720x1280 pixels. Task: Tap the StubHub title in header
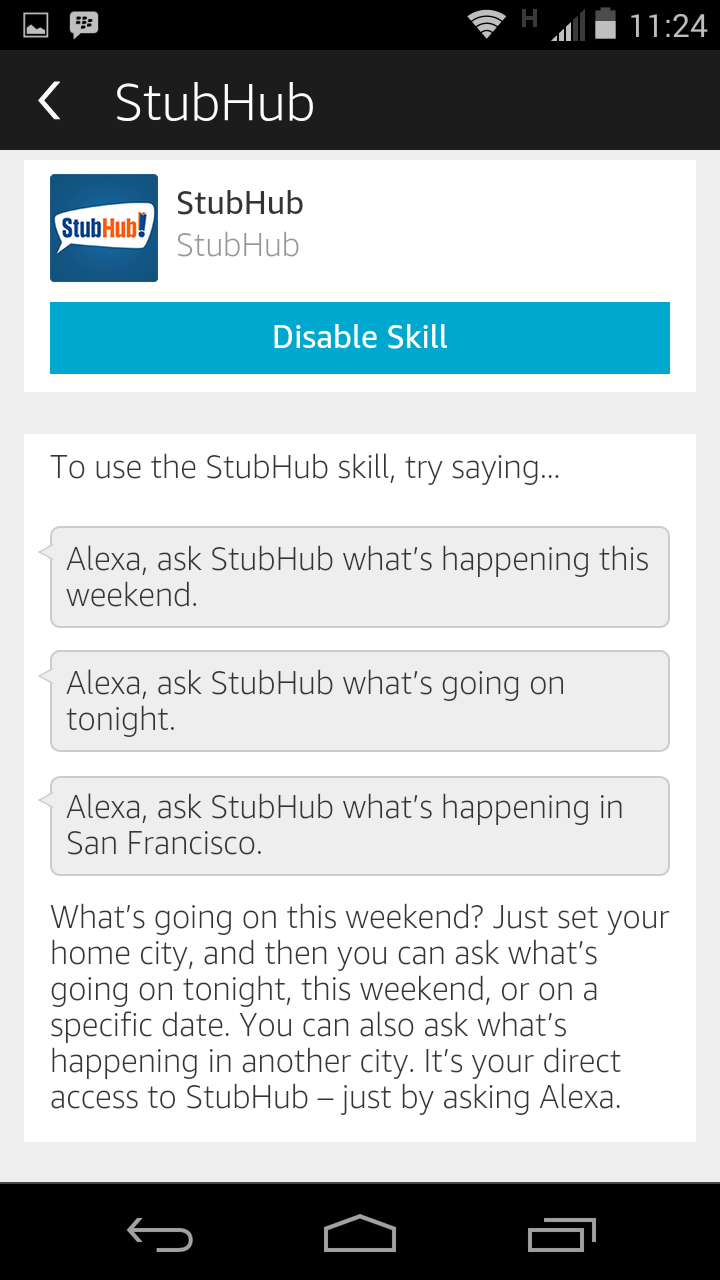[215, 103]
